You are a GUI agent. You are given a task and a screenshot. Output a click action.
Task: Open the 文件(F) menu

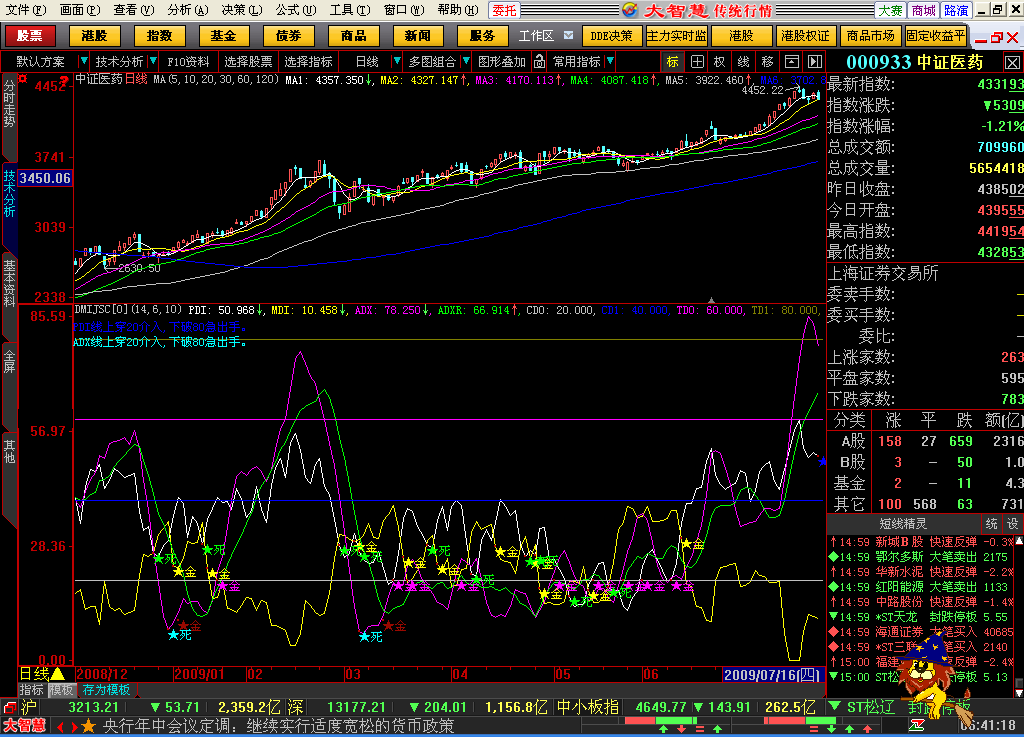coord(25,10)
